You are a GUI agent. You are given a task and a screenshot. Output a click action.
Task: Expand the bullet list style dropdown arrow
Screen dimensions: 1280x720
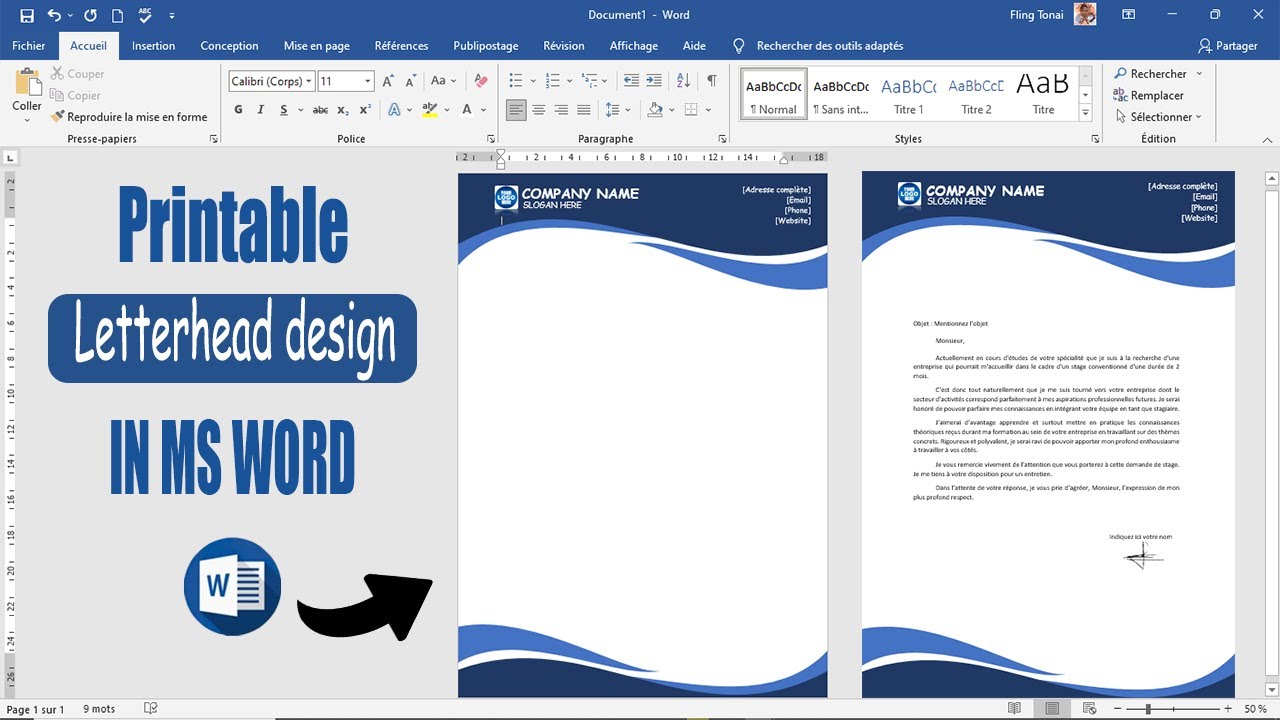click(x=532, y=81)
